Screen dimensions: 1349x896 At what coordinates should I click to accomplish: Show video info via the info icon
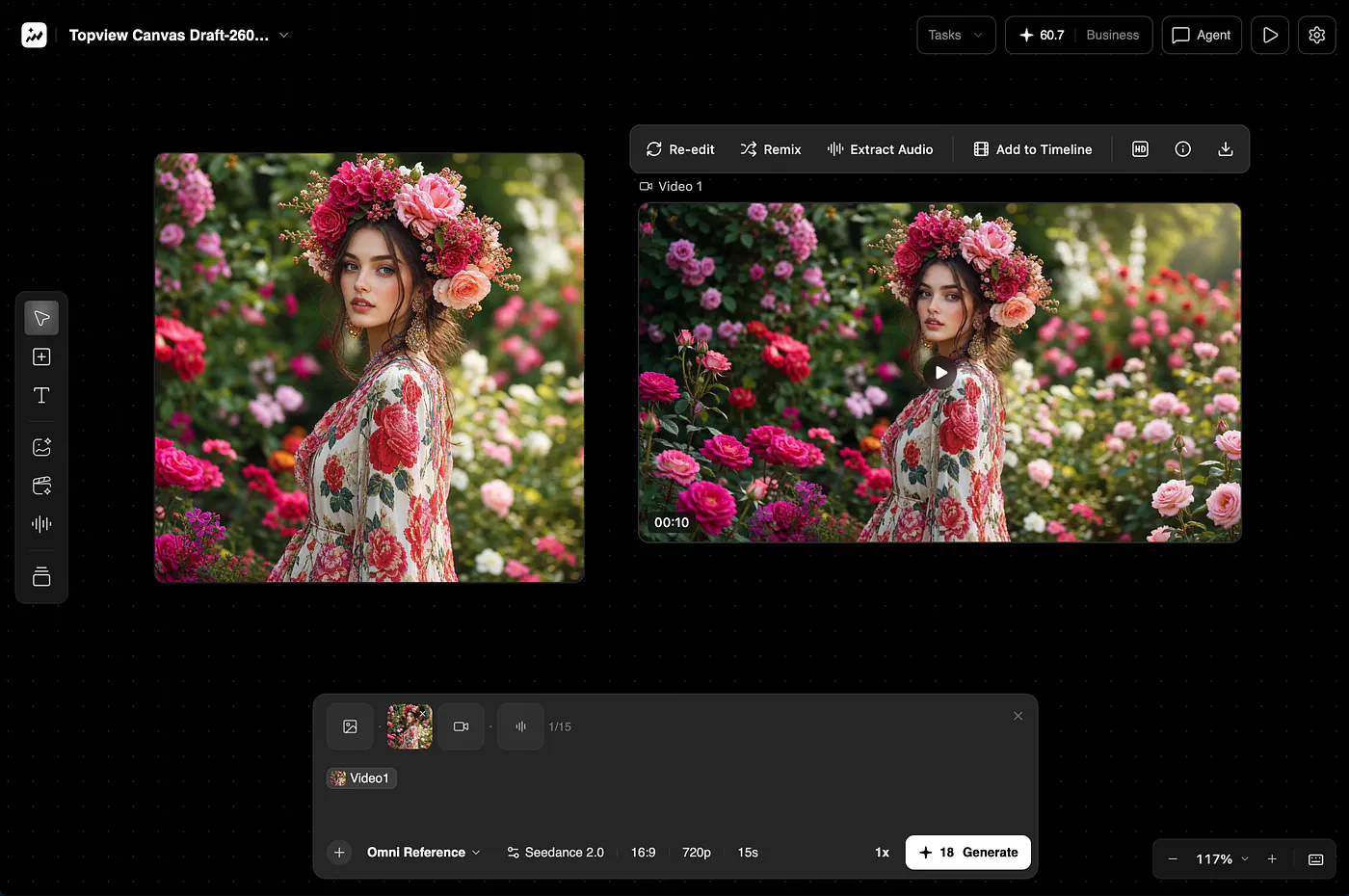1183,149
